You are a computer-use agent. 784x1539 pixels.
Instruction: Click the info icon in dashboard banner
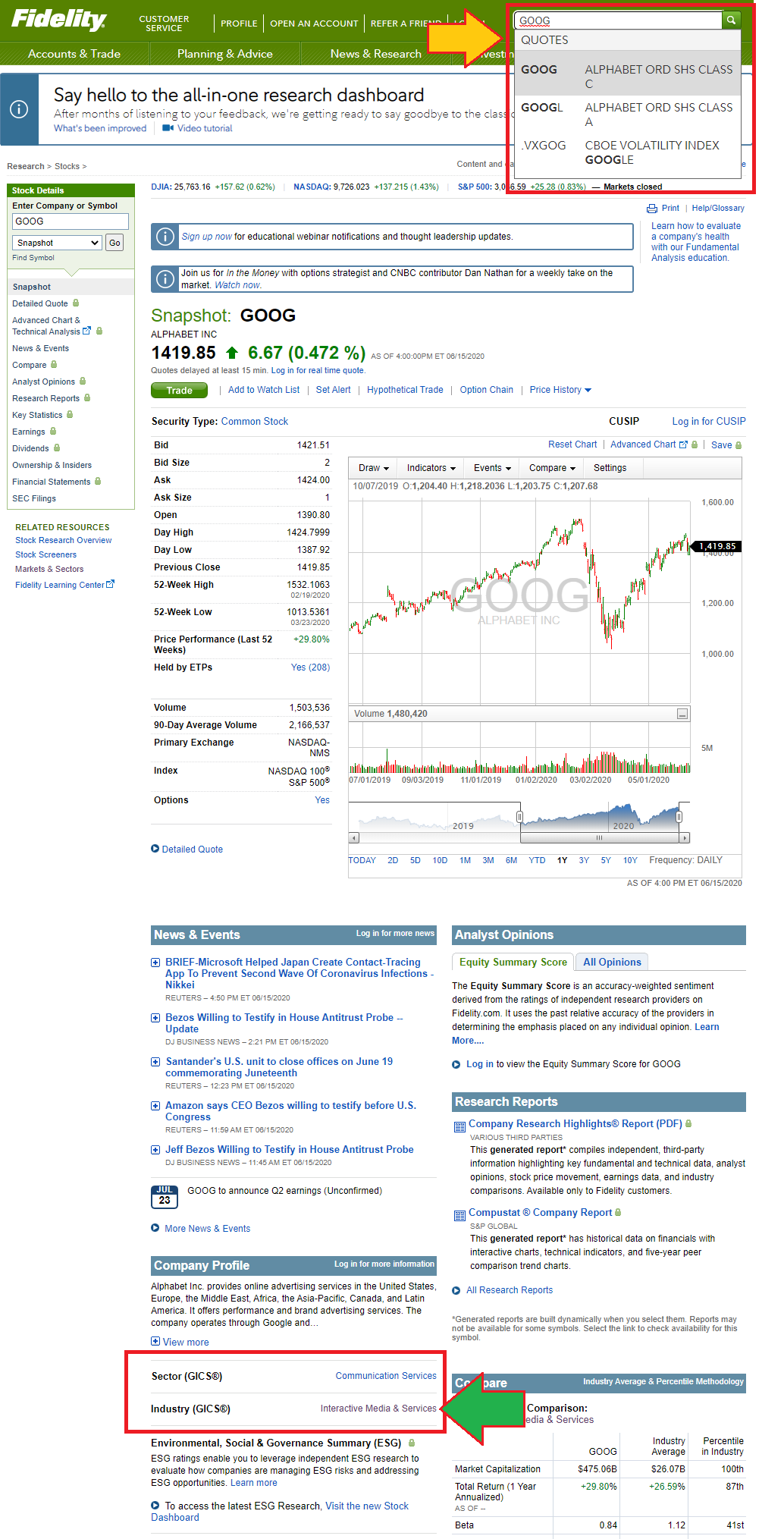click(x=19, y=109)
